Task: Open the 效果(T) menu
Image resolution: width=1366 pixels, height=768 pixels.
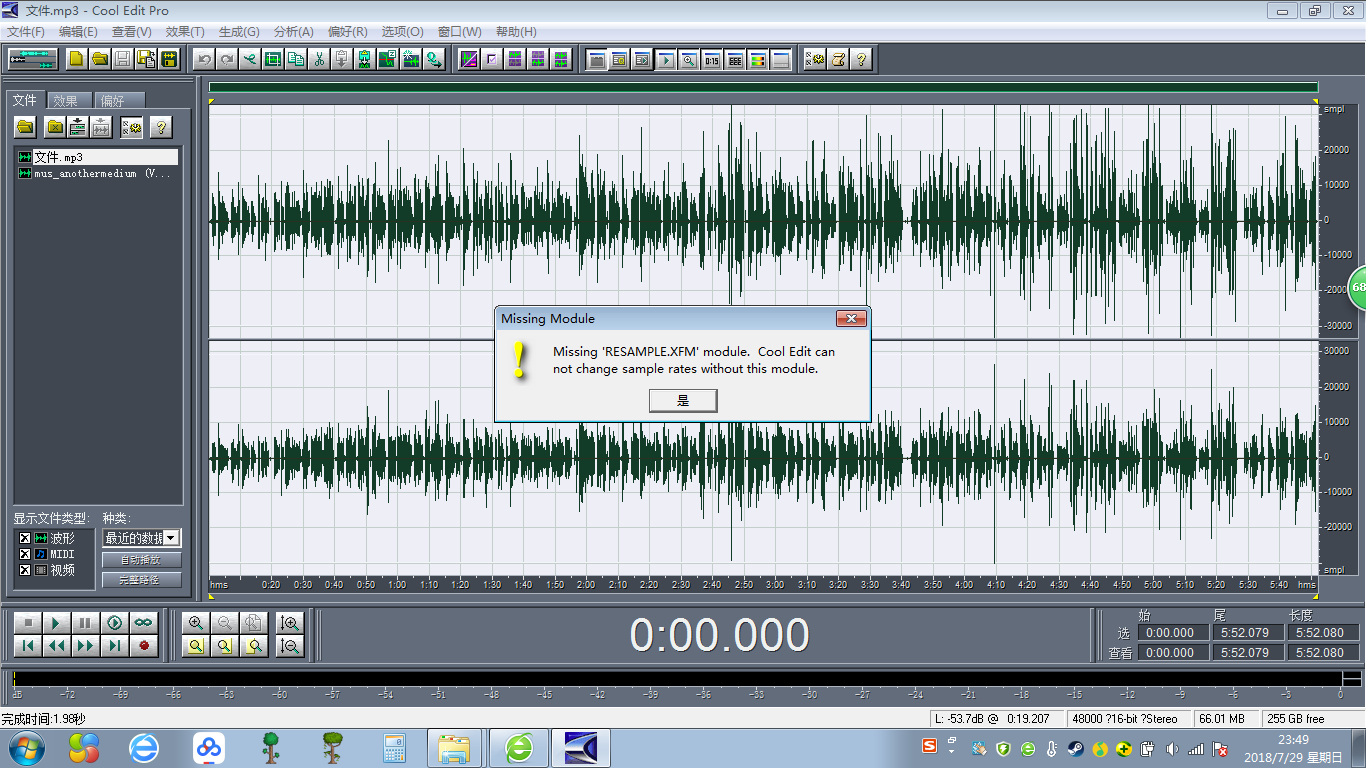Action: (185, 32)
